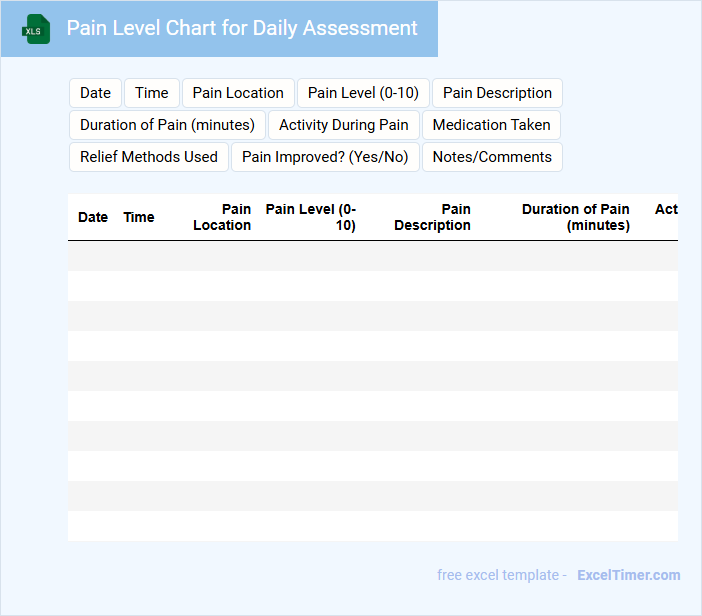Choose the Pain Description tag
This screenshot has width=702, height=616.
[497, 93]
